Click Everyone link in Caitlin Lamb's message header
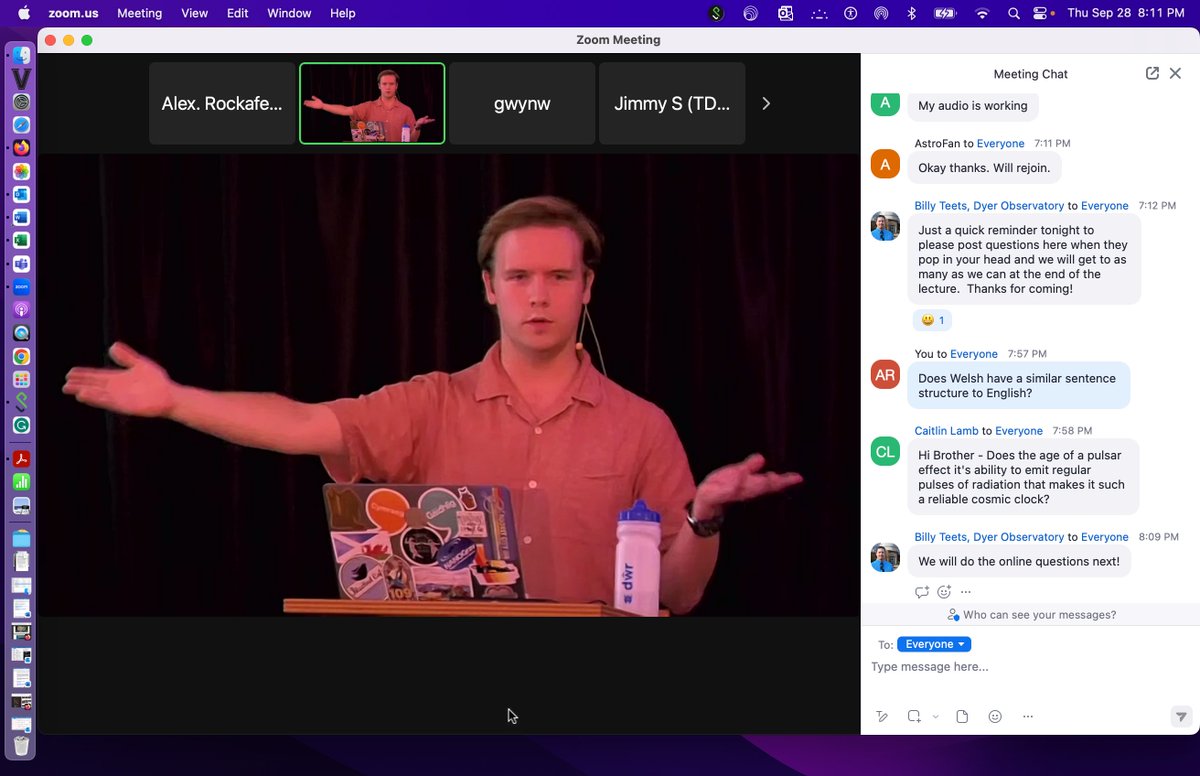The height and width of the screenshot is (776, 1200). pyautogui.click(x=1019, y=430)
